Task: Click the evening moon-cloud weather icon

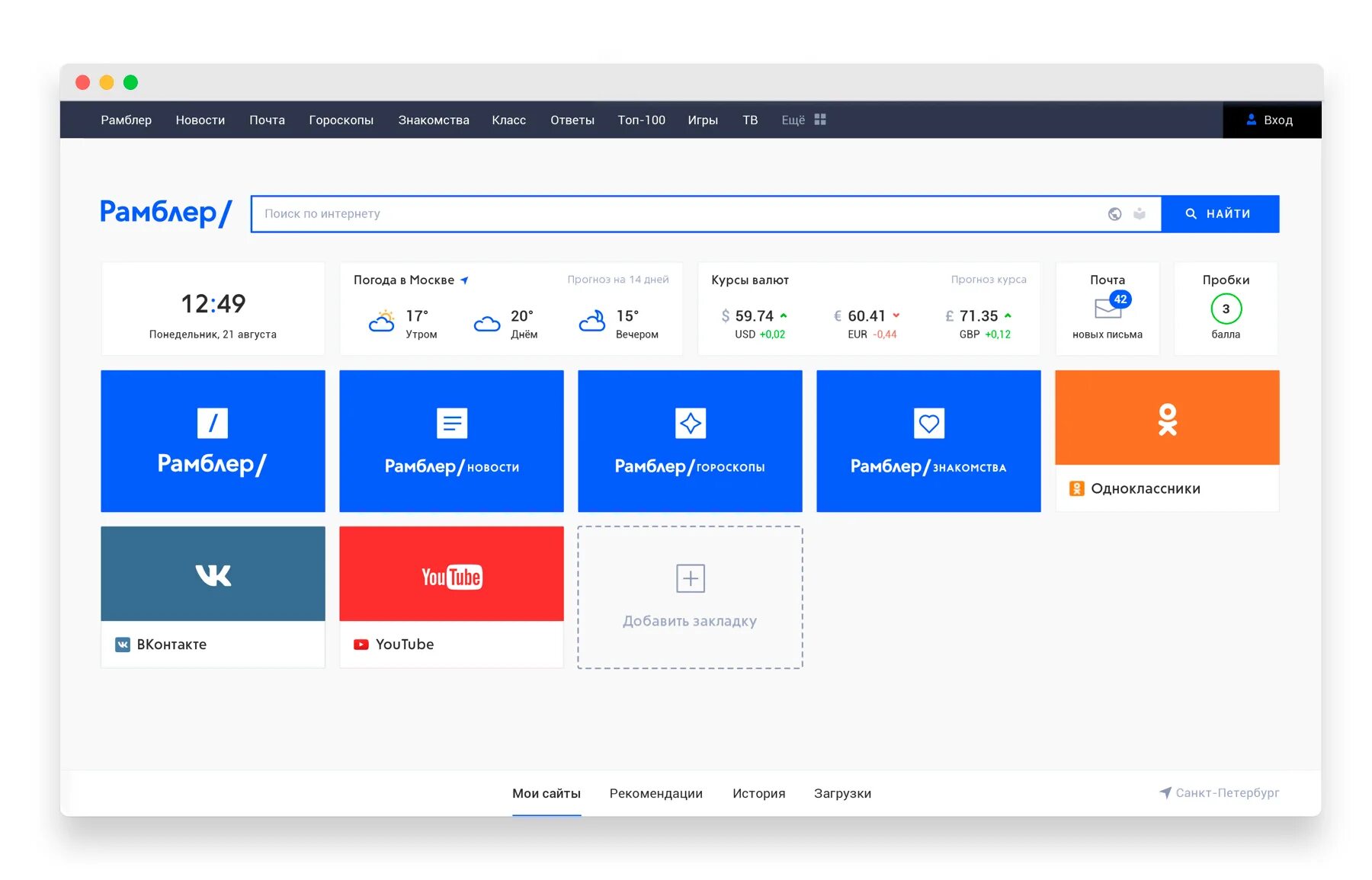Action: [592, 321]
